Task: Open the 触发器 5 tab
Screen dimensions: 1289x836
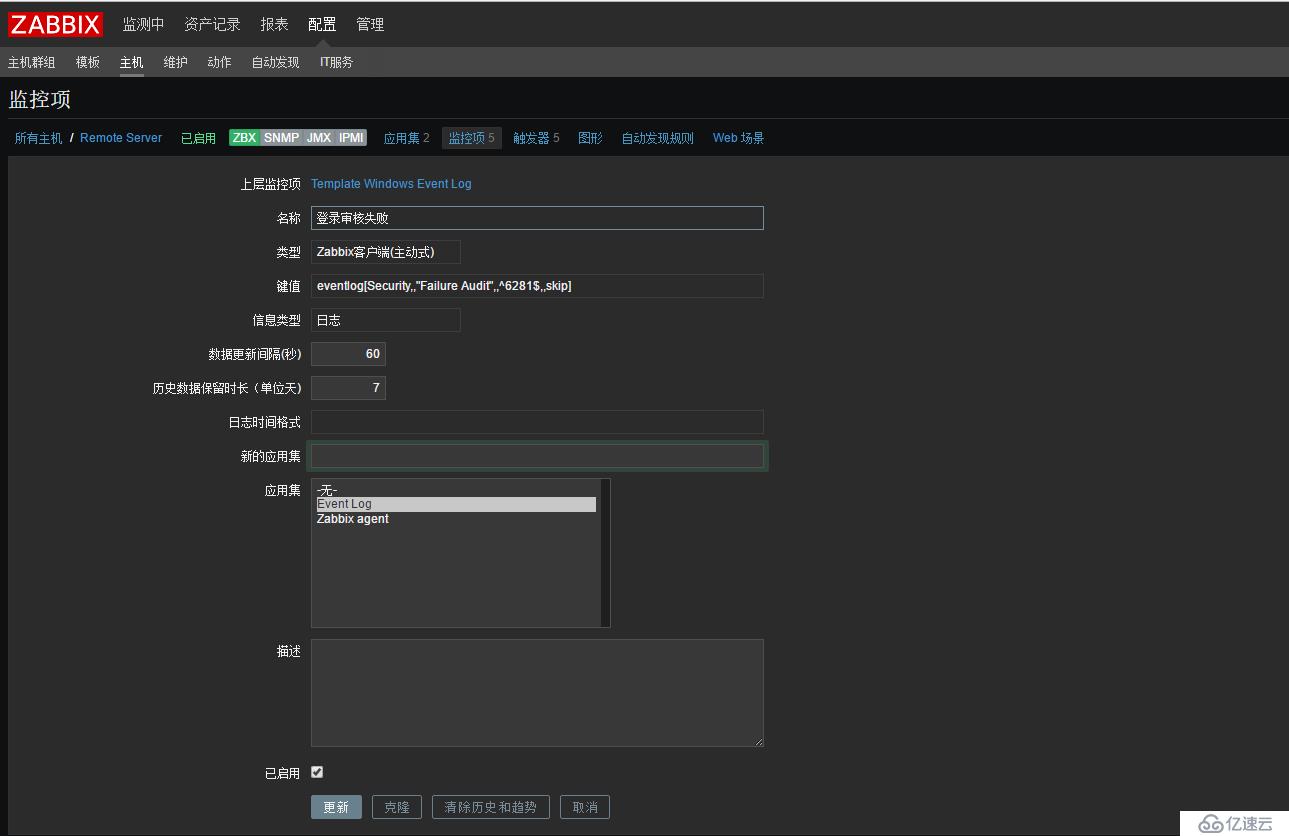Action: [536, 138]
